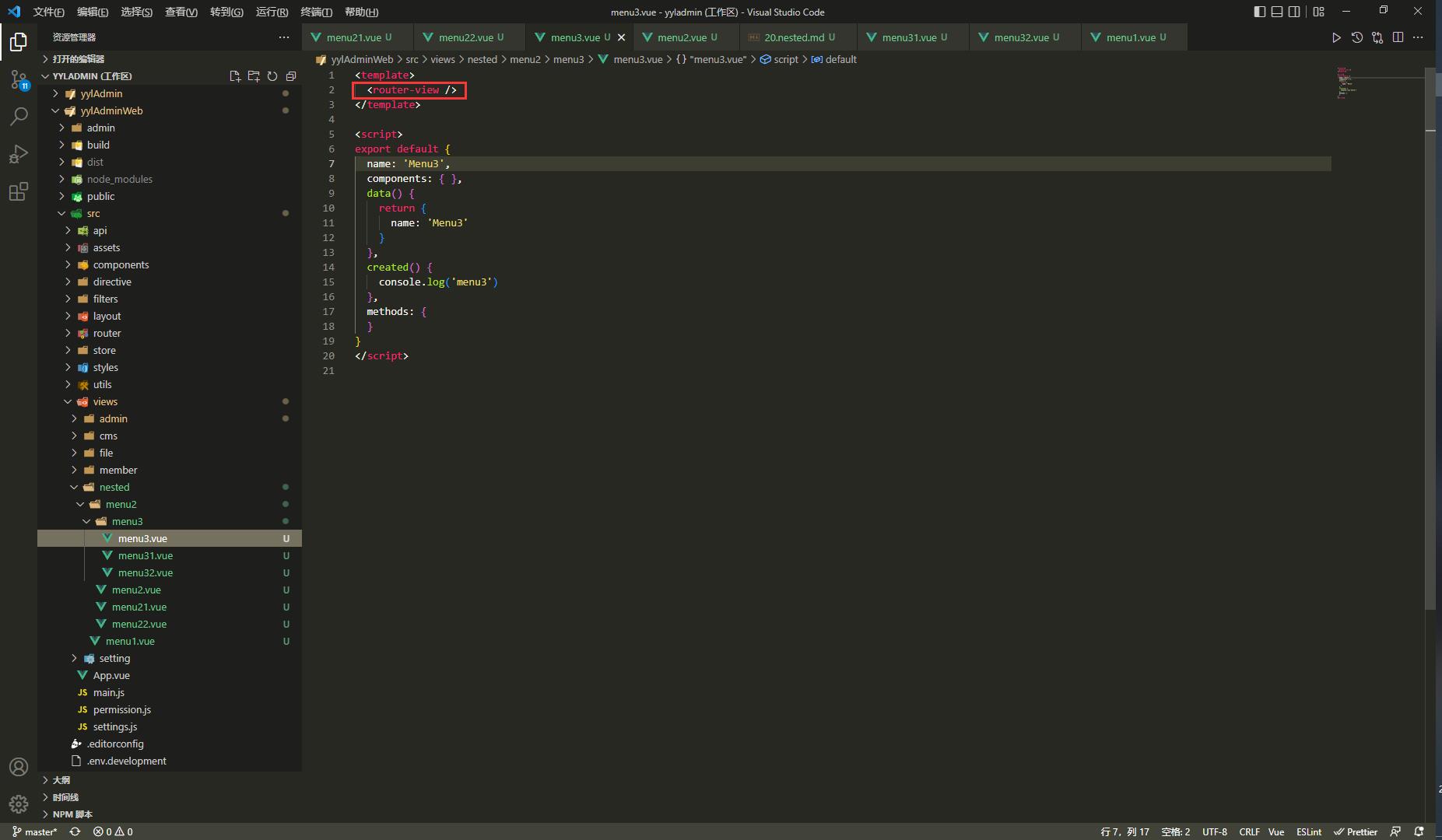This screenshot has height=840, width=1442.
Task: Open the Run and Debug sidebar icon
Action: tap(18, 153)
